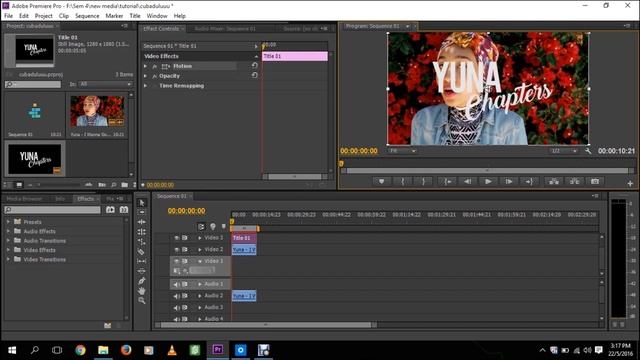This screenshot has width=640, height=360.
Task: Click Add Marker in Program monitor
Action: [381, 182]
